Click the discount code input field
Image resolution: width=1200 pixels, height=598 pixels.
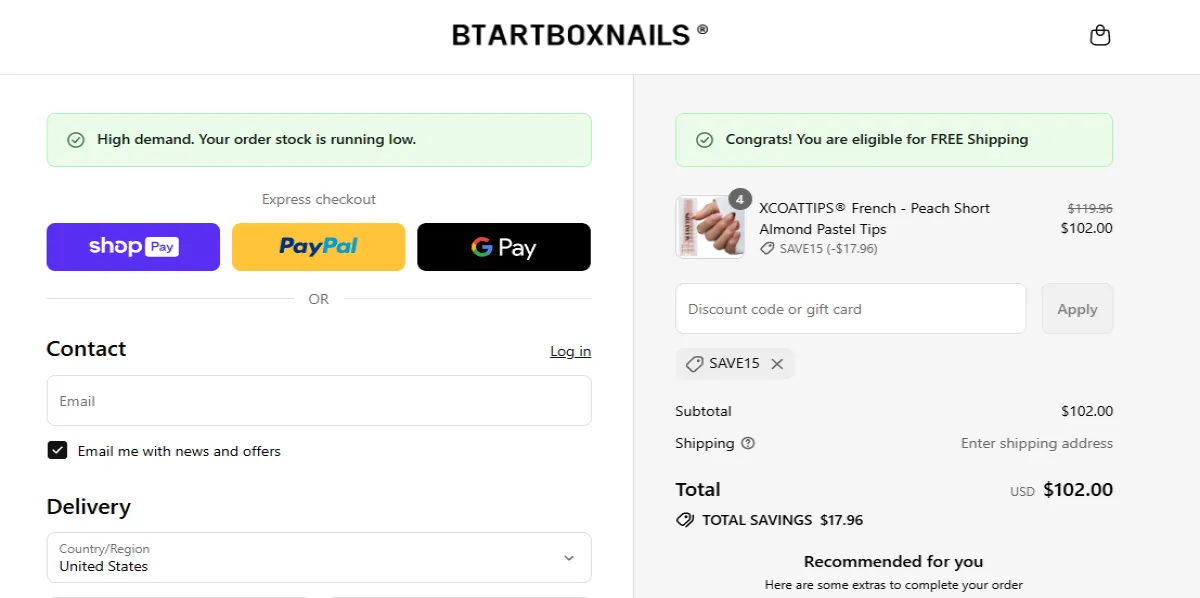coord(850,308)
